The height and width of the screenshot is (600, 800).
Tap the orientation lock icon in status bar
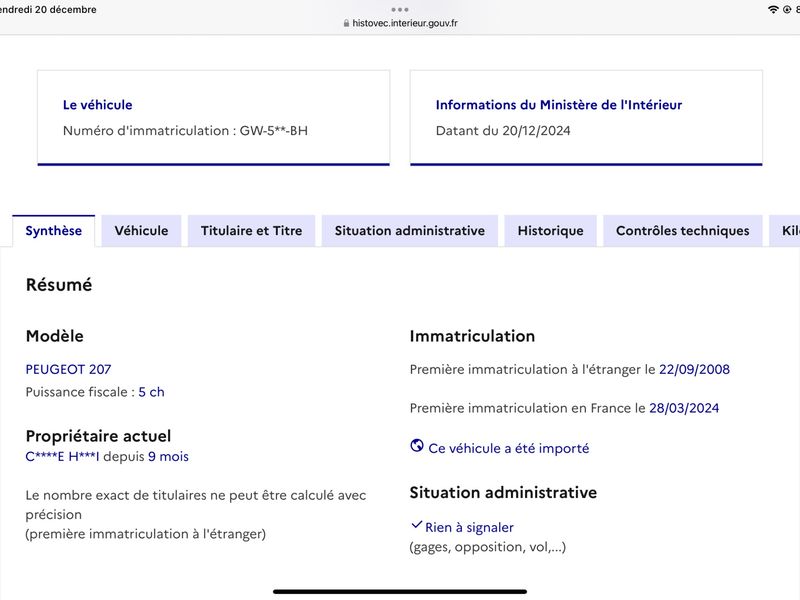787,10
